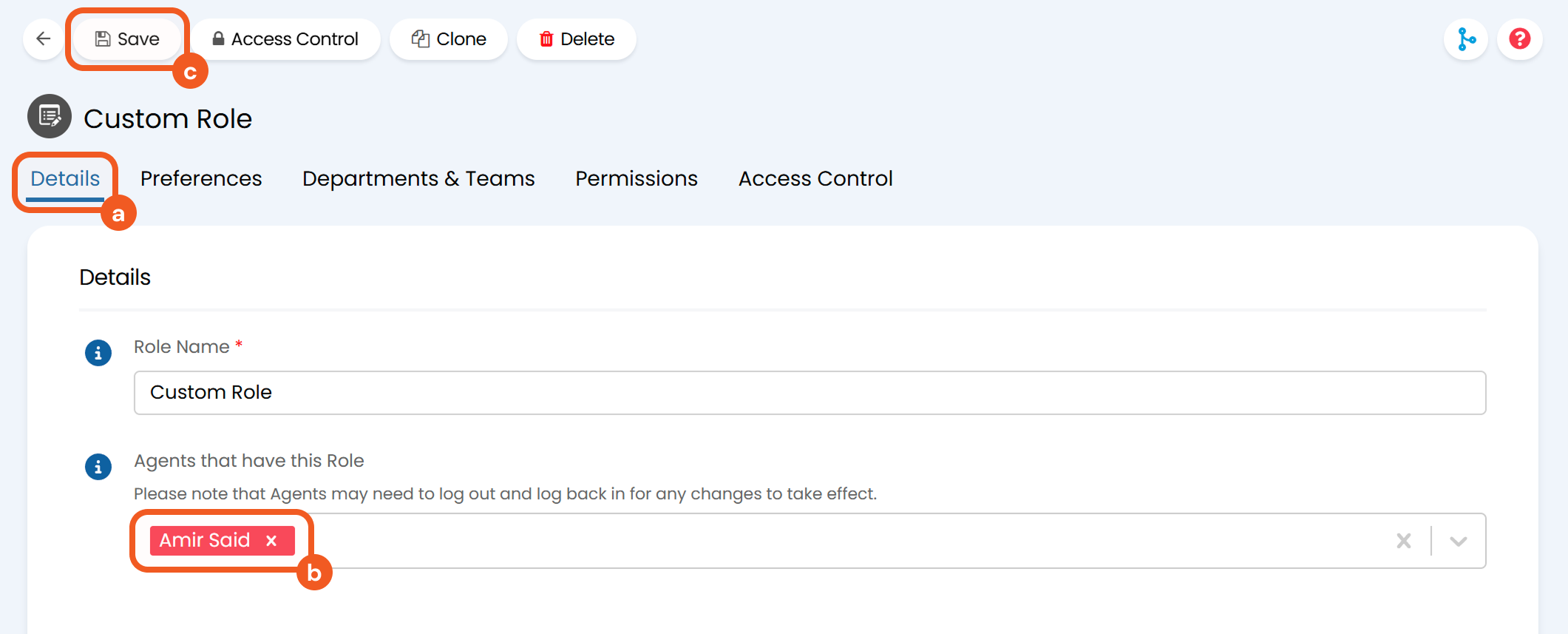Open help via the red question mark

point(1519,39)
